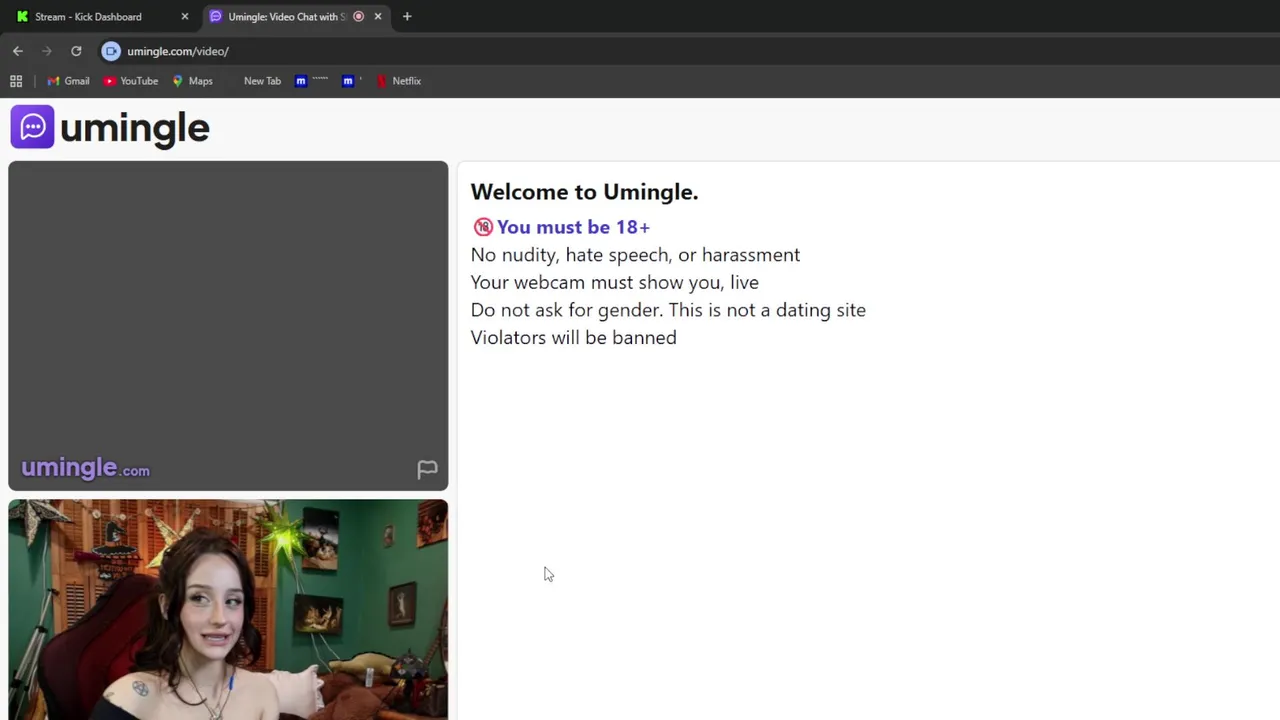This screenshot has height=720, width=1280.
Task: Select the Umingle Video Chat tab
Action: [x=285, y=16]
